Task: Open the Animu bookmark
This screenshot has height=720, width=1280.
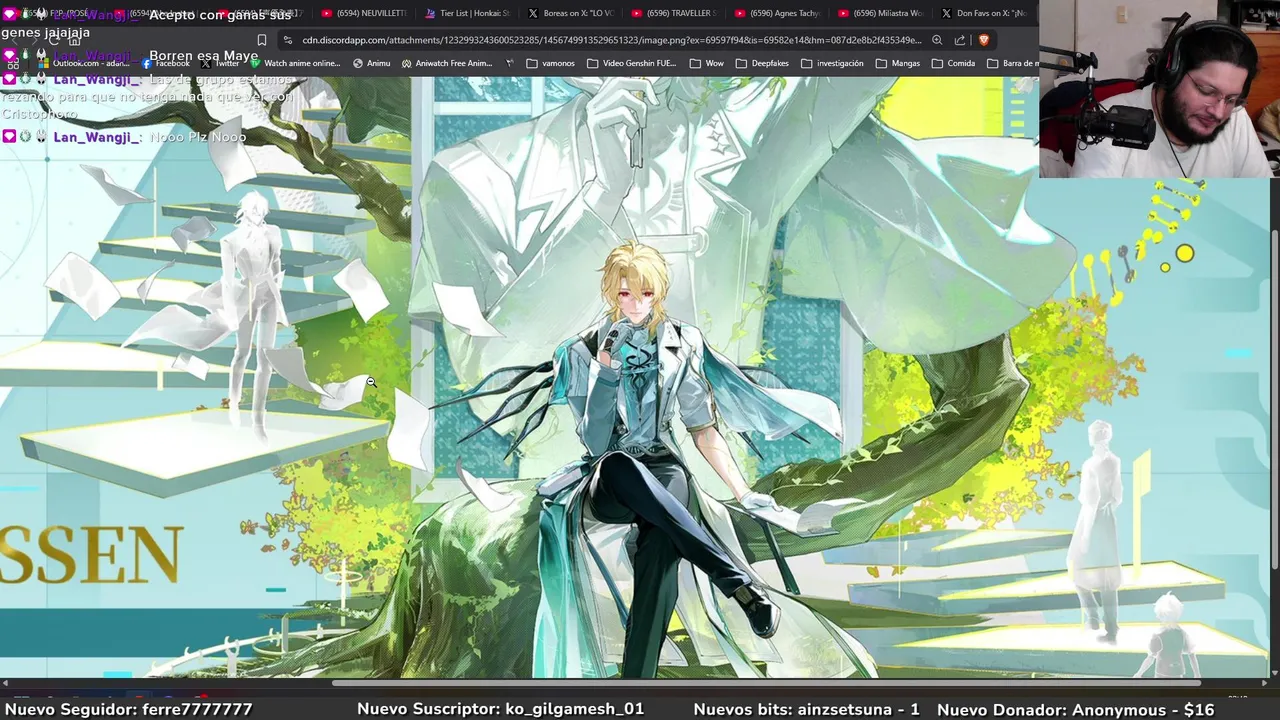Action: 371,63
